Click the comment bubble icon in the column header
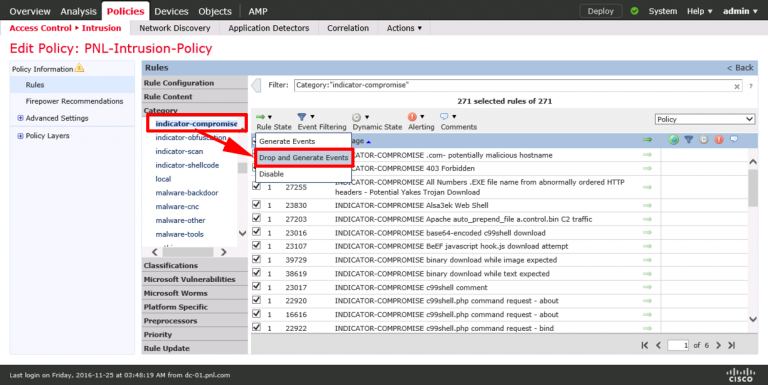This screenshot has width=768, height=385. click(734, 139)
